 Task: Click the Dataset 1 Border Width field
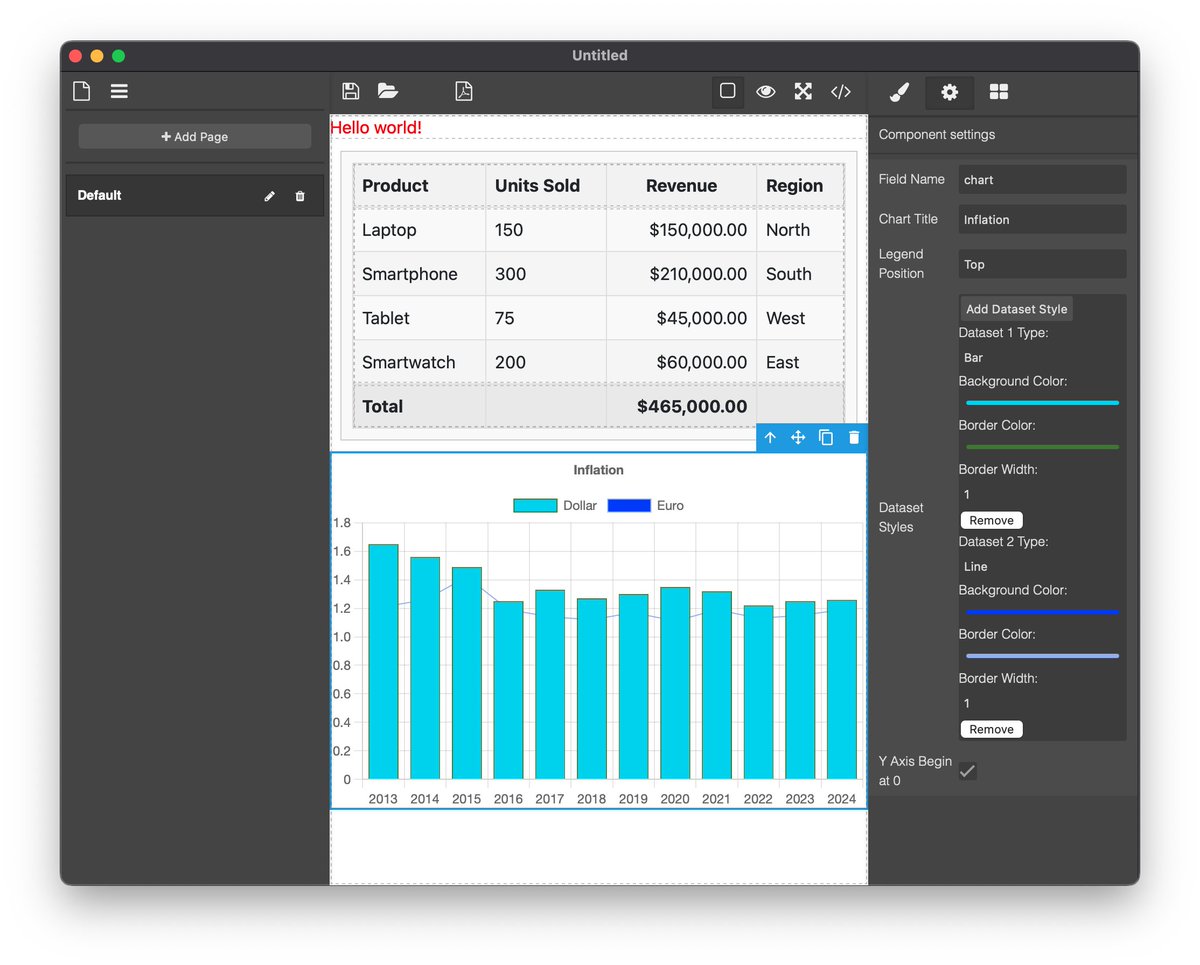point(1042,494)
